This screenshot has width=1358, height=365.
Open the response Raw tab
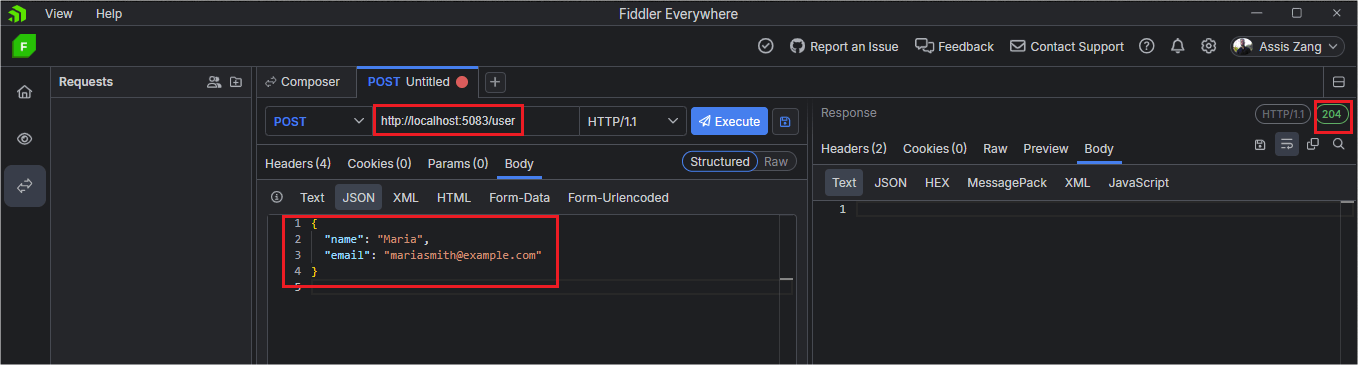click(995, 148)
